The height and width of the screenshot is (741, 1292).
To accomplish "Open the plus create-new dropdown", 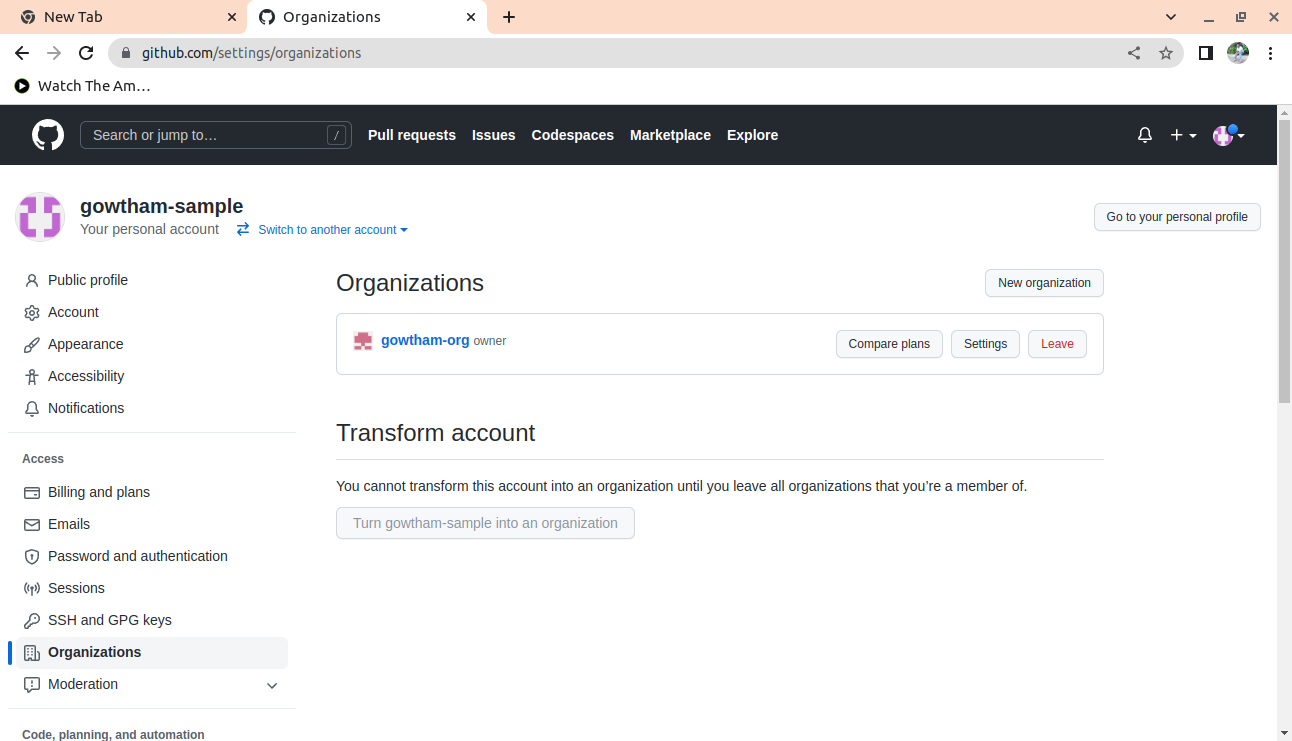I will pyautogui.click(x=1183, y=135).
